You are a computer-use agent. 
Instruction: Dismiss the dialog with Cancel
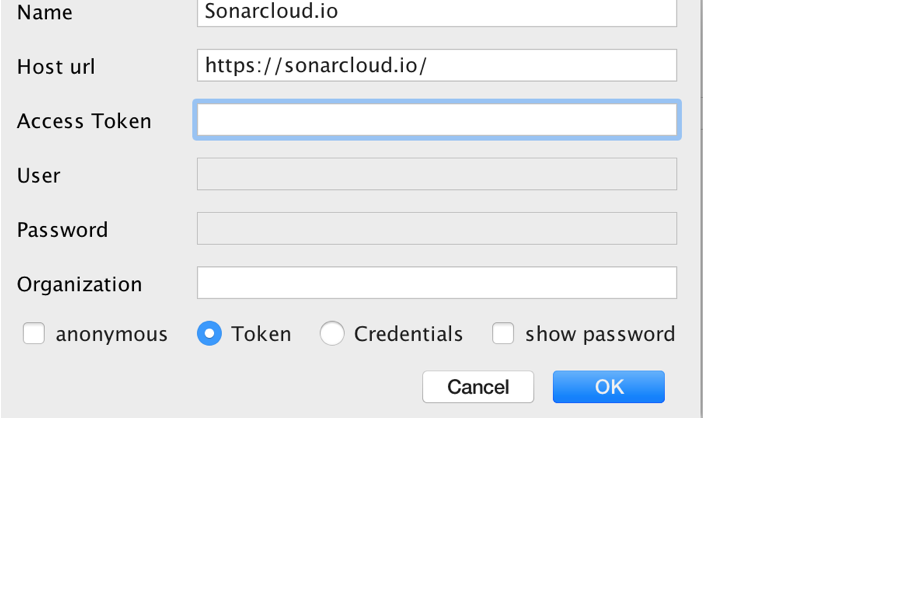coord(478,387)
